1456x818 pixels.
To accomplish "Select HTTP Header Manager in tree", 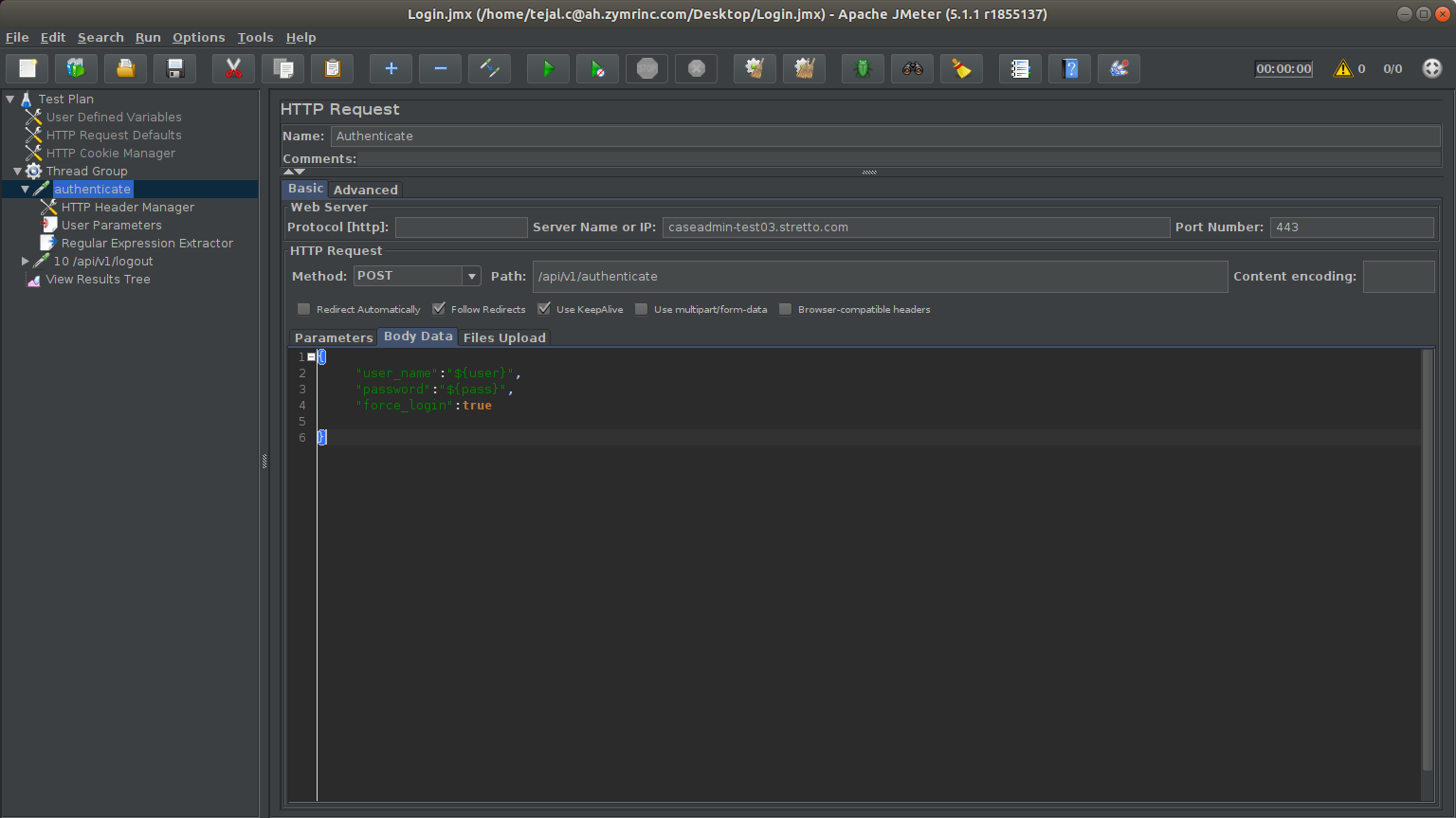I will point(128,208).
